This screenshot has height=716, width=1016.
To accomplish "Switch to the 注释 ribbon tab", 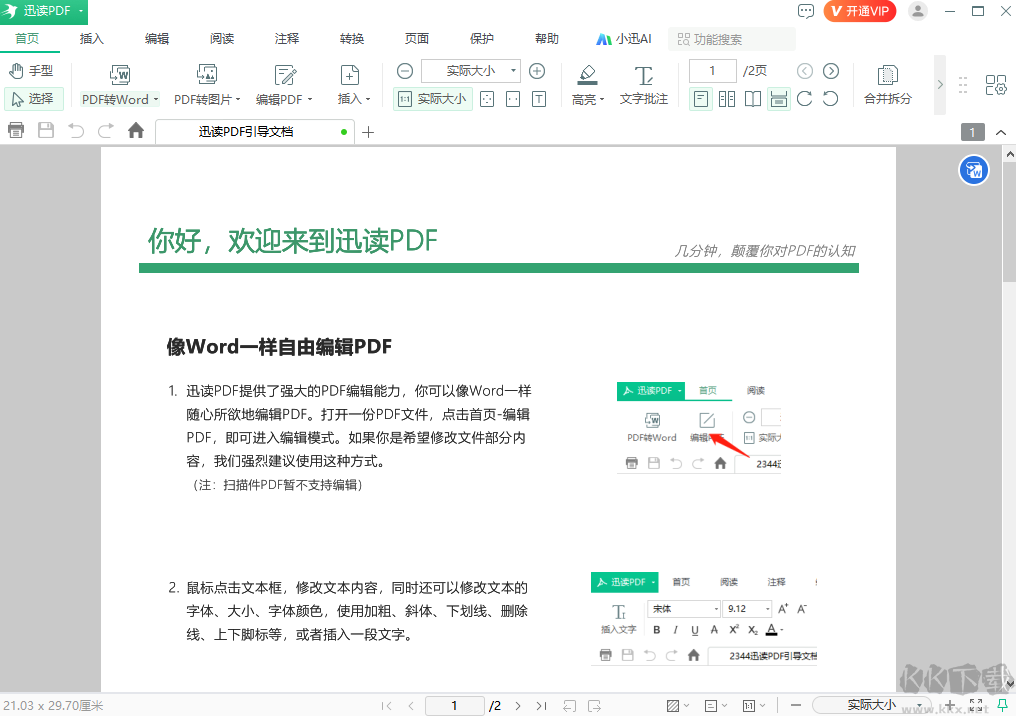I will click(x=287, y=39).
